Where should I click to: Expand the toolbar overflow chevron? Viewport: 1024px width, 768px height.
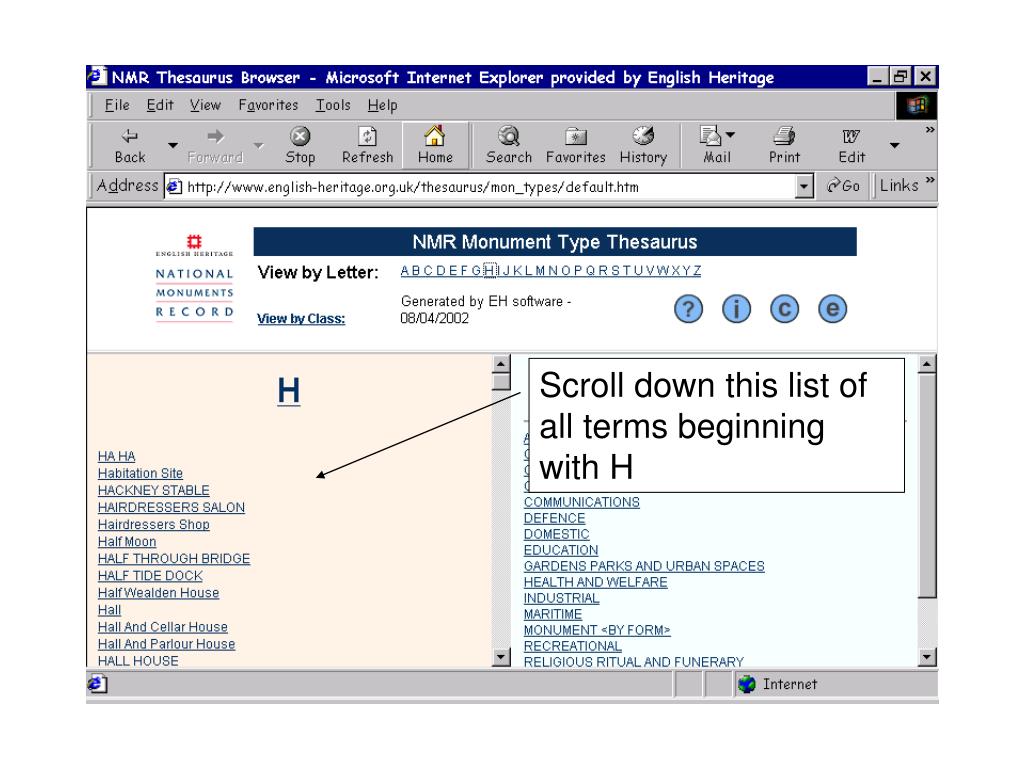pyautogui.click(x=929, y=130)
